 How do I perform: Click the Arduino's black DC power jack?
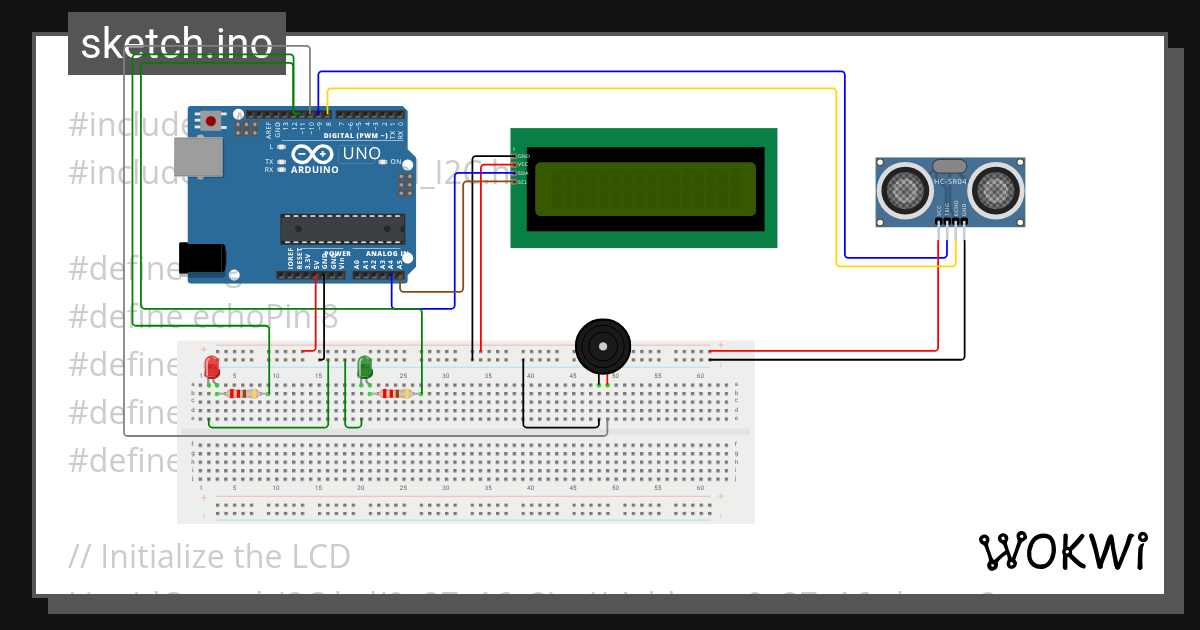point(201,257)
